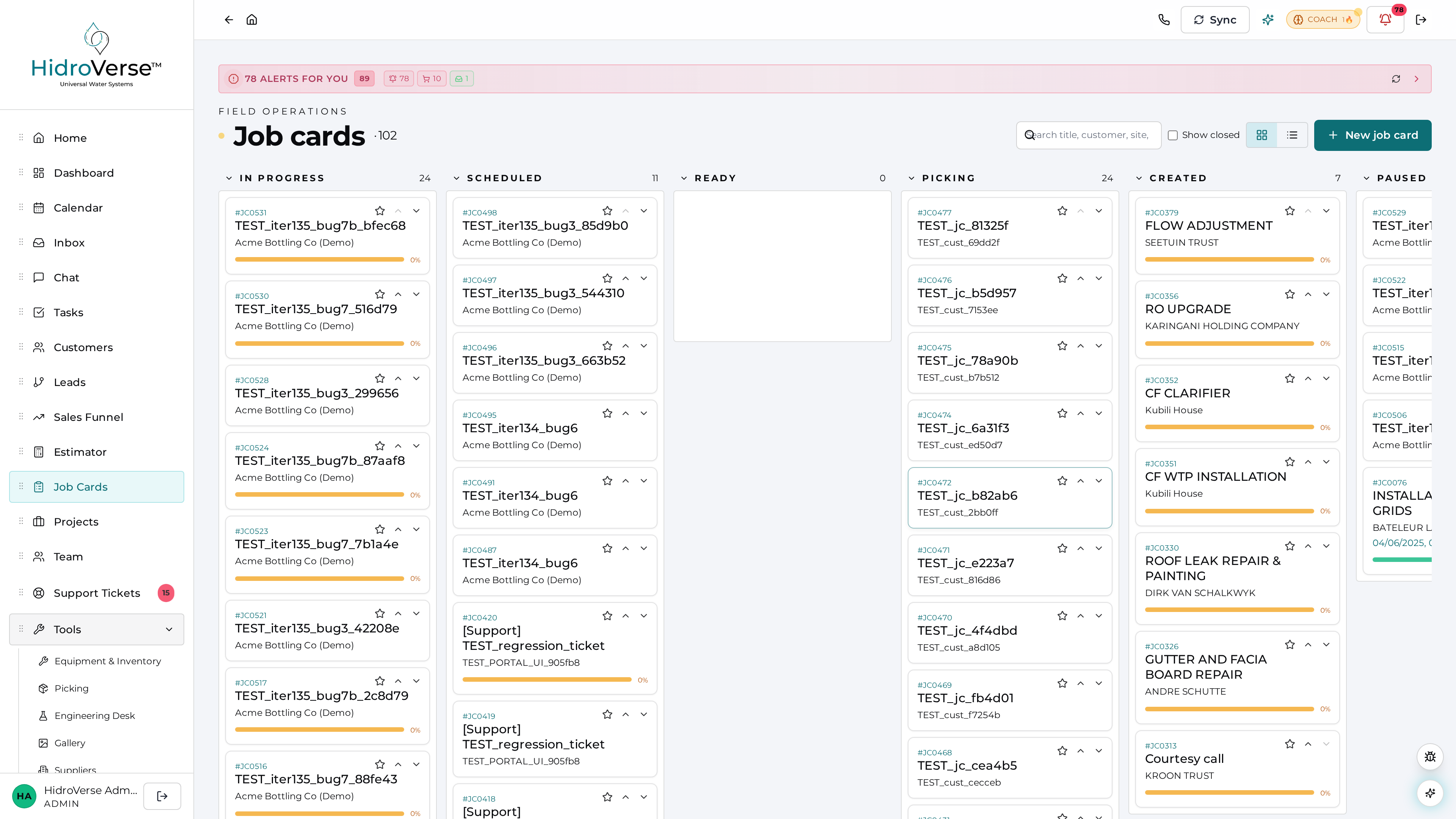Open Inbox from the sidebar
This screenshot has height=819, width=1456.
(x=97, y=243)
